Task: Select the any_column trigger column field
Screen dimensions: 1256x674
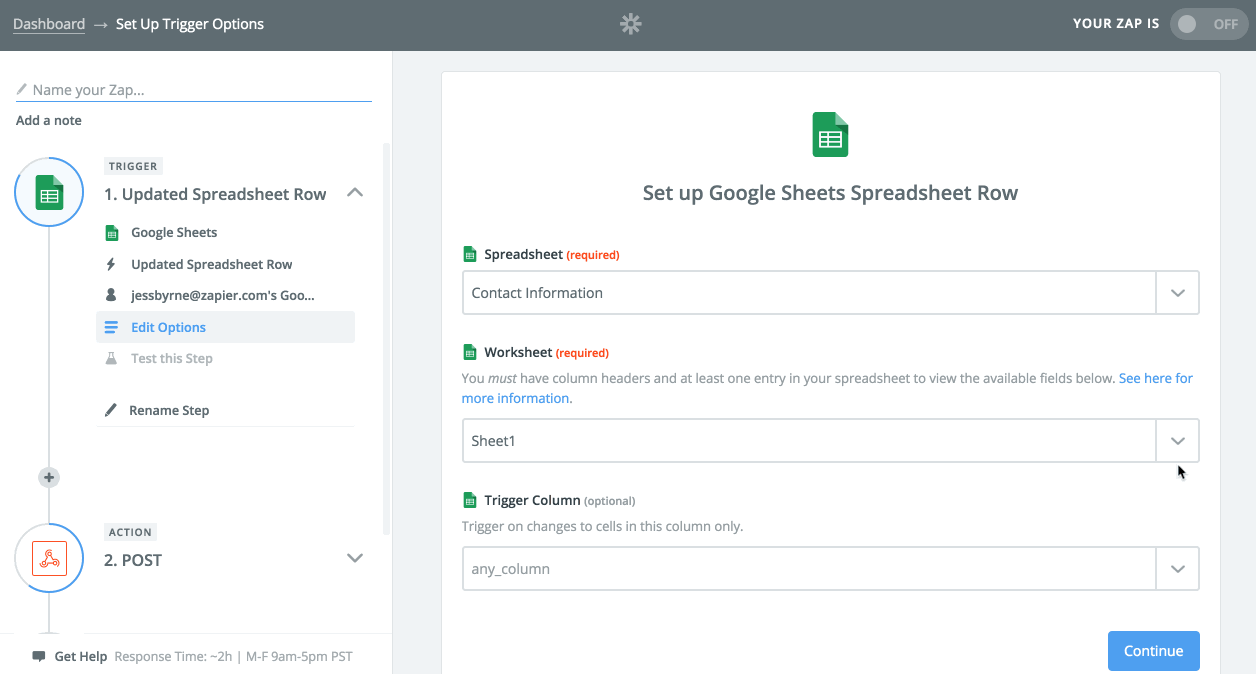Action: click(x=809, y=569)
